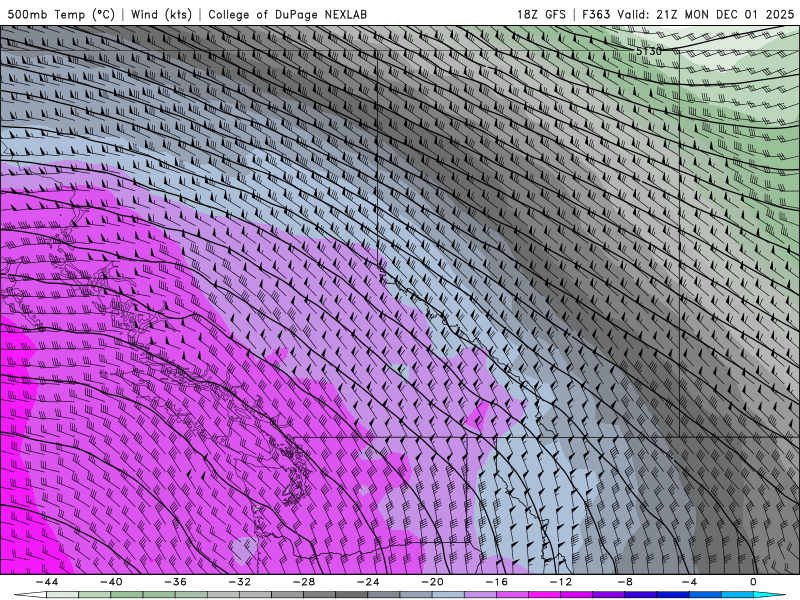
Task: Click the -32 color bar label
Action: point(239,582)
